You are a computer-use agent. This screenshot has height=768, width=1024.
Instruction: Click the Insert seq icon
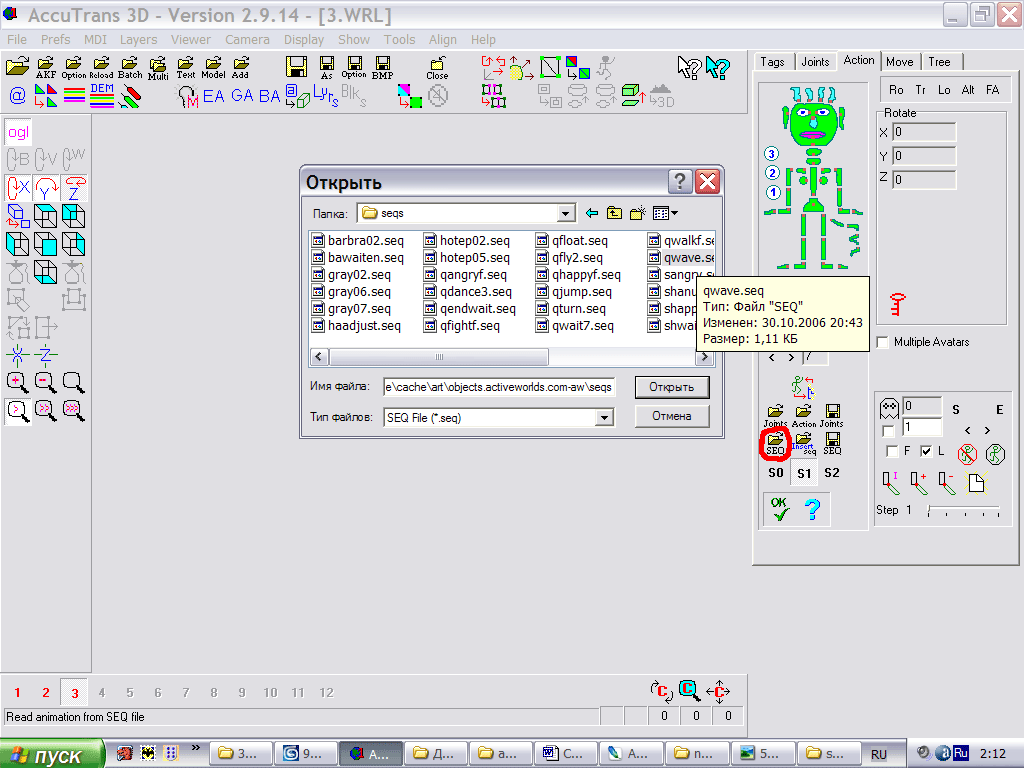tap(804, 443)
